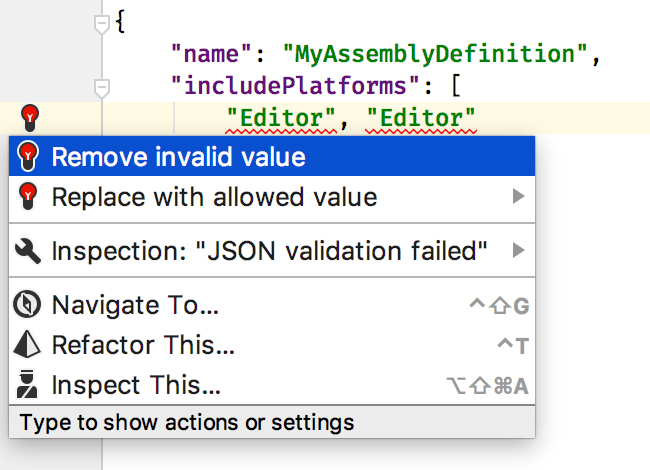
Task: Select Remove invalid value
Action: 272,156
